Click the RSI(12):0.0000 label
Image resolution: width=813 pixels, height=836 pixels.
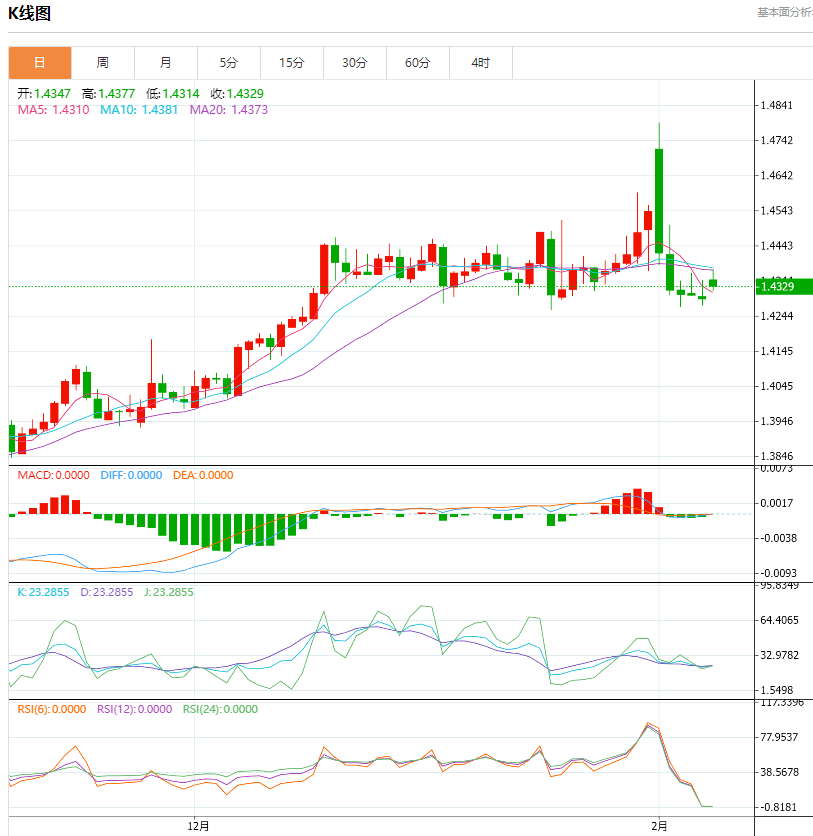[134, 709]
